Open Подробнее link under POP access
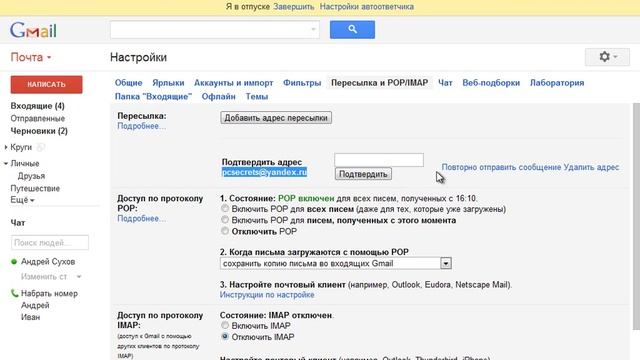 coord(141,218)
